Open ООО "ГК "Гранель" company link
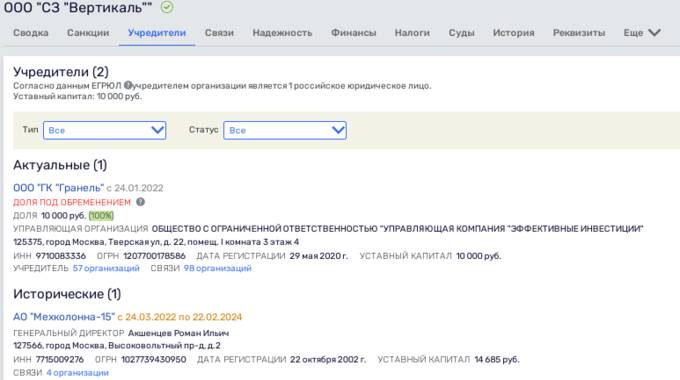This screenshot has width=680, height=380. coord(59,188)
